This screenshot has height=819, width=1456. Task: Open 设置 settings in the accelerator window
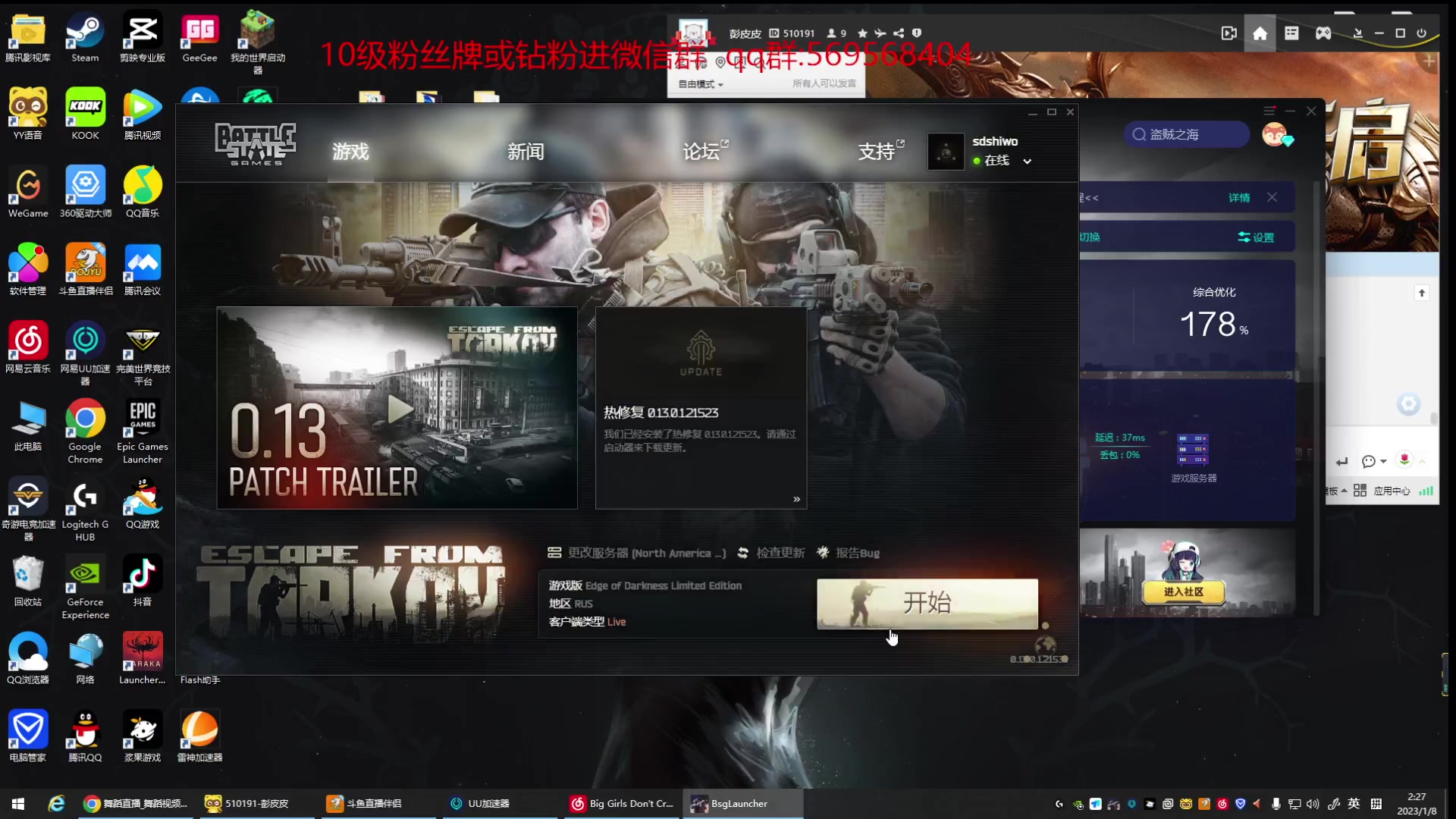coord(1256,237)
